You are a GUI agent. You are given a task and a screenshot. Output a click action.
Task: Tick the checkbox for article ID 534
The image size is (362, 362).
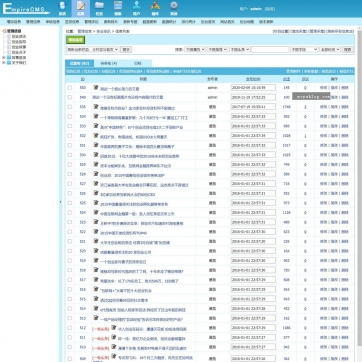(70, 117)
